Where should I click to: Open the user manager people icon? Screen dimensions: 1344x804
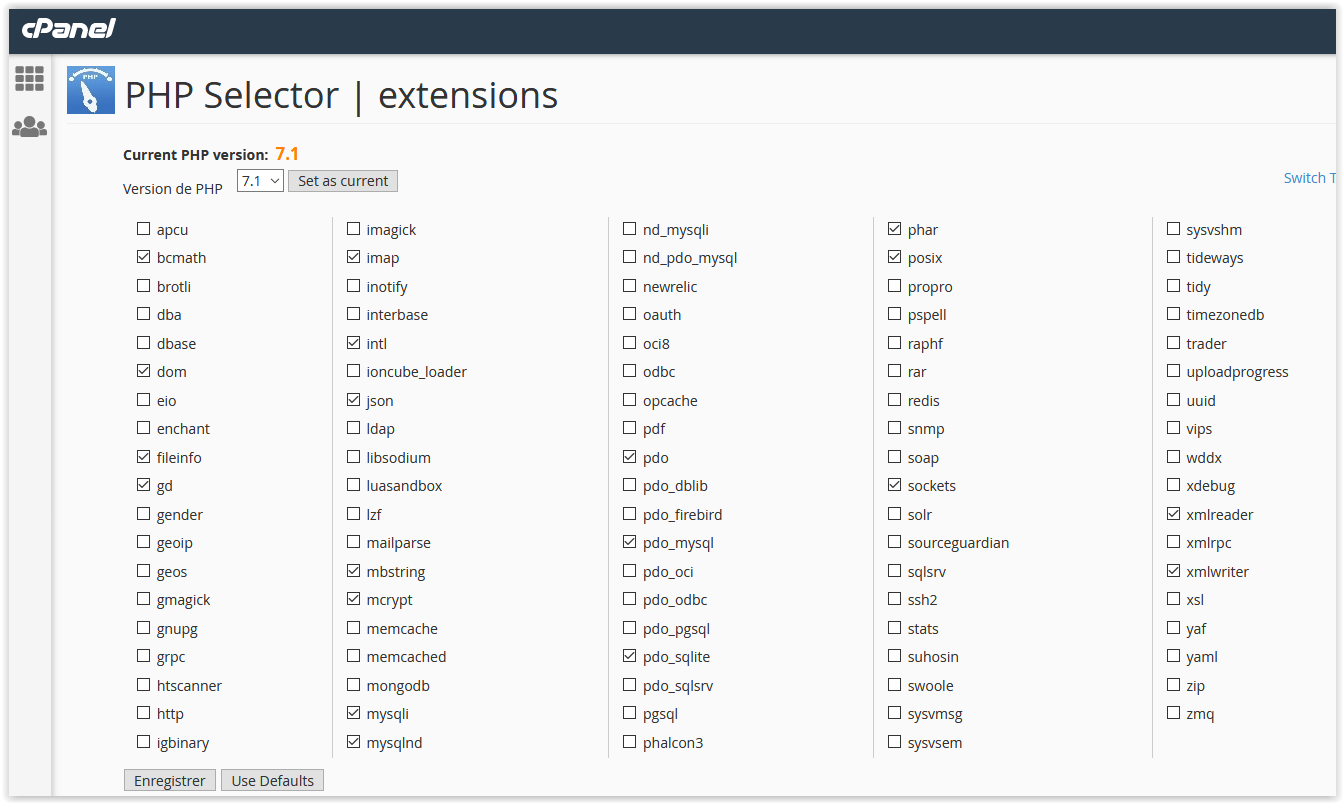(x=29, y=127)
